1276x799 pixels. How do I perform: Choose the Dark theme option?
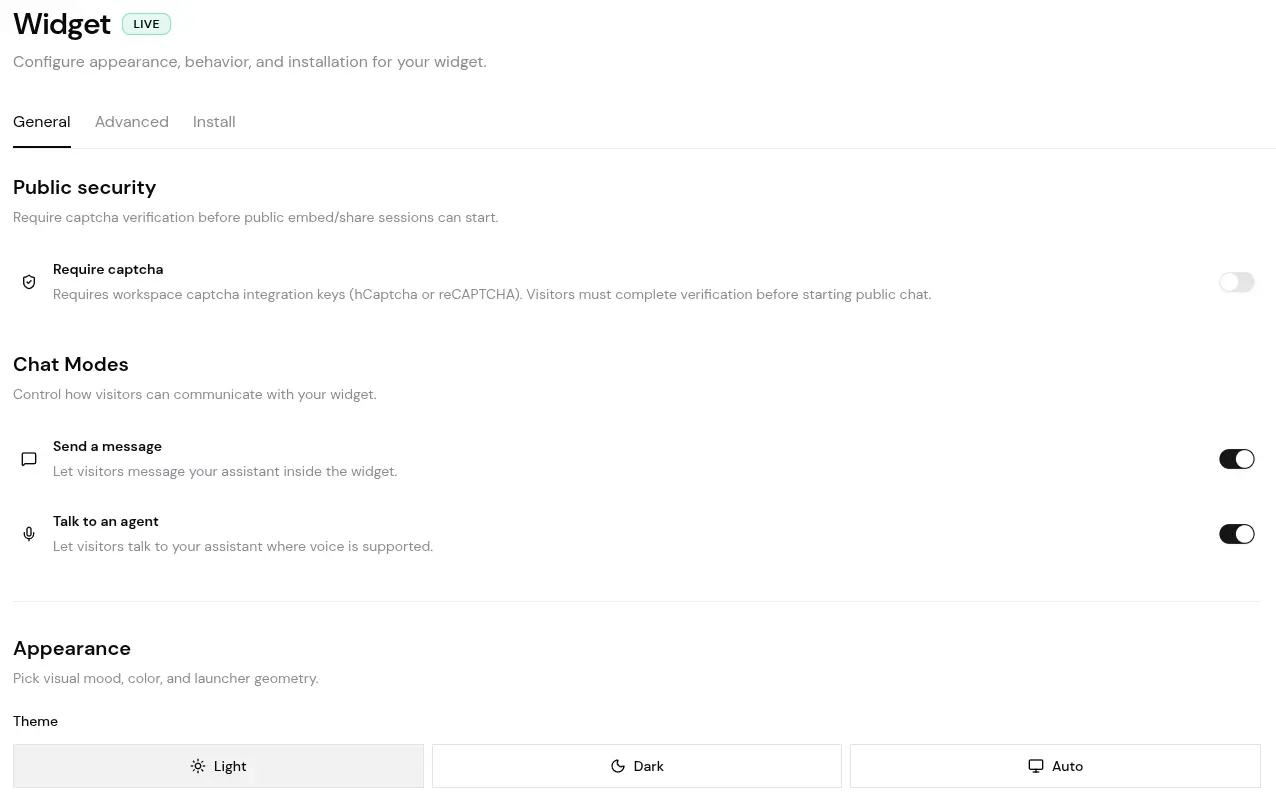(637, 766)
